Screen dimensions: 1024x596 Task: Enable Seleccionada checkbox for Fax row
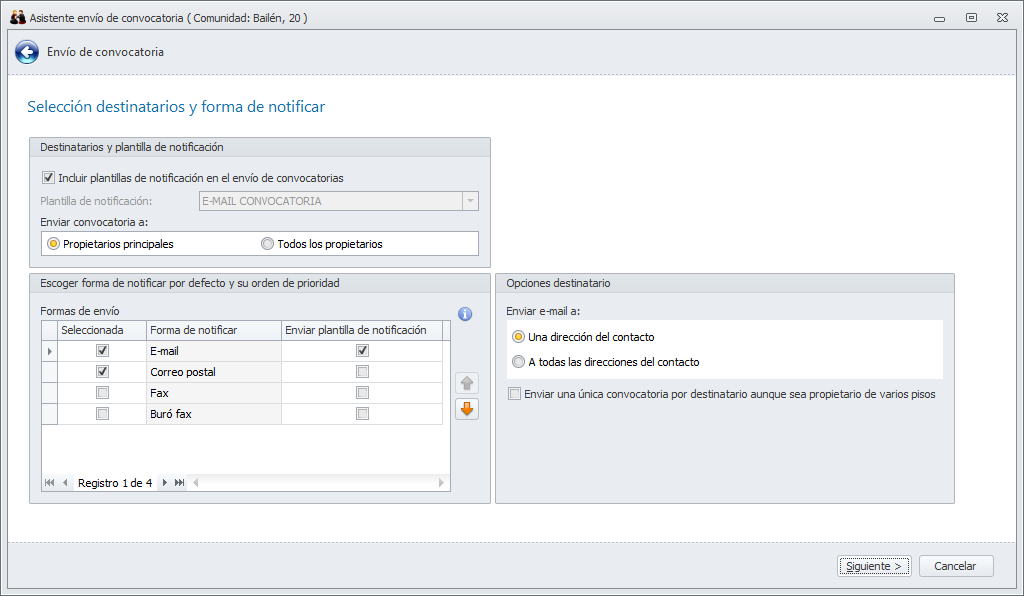coord(102,393)
